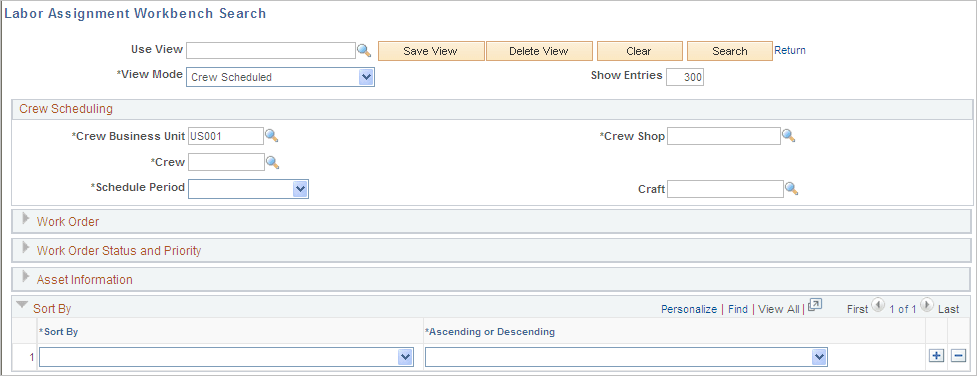Collapse the Sort By section
Image resolution: width=977 pixels, height=376 pixels.
pos(22,306)
